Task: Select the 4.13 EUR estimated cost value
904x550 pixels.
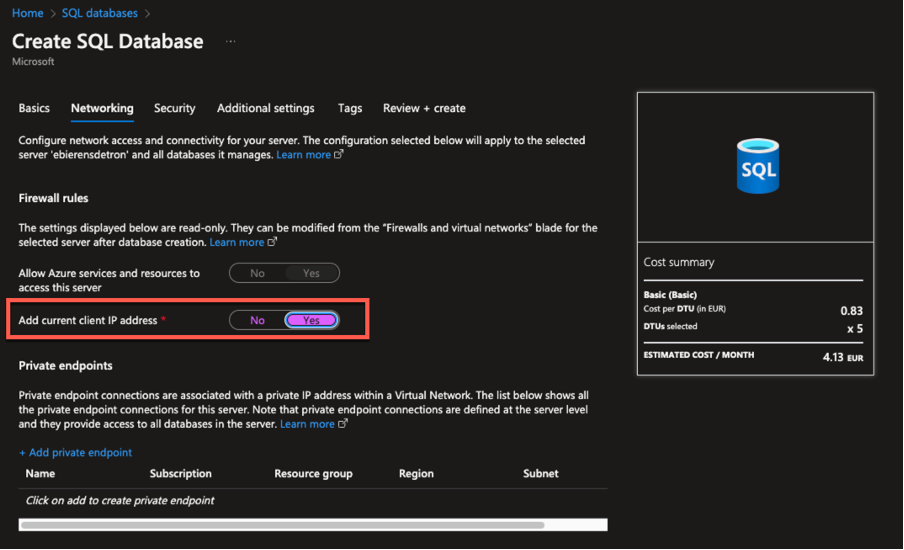Action: pos(843,357)
